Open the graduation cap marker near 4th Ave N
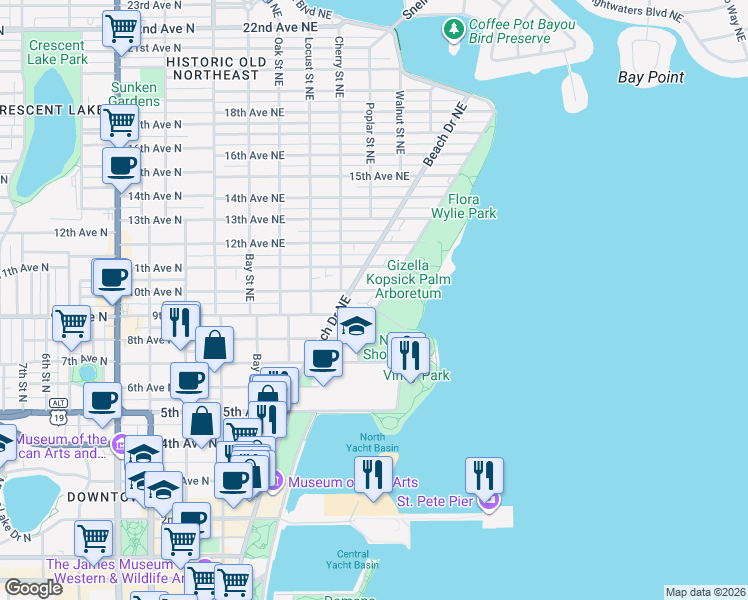 pyautogui.click(x=144, y=453)
